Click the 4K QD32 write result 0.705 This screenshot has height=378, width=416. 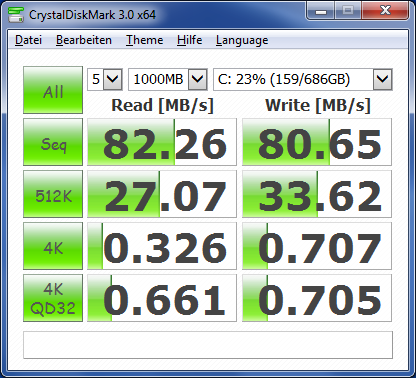[x=317, y=298]
